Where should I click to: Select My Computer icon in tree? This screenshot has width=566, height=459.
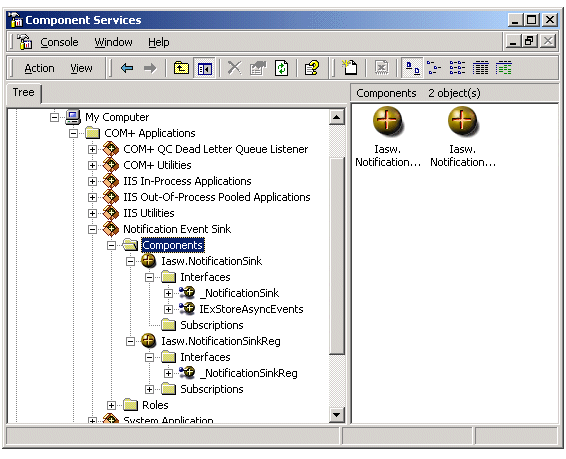point(73,117)
